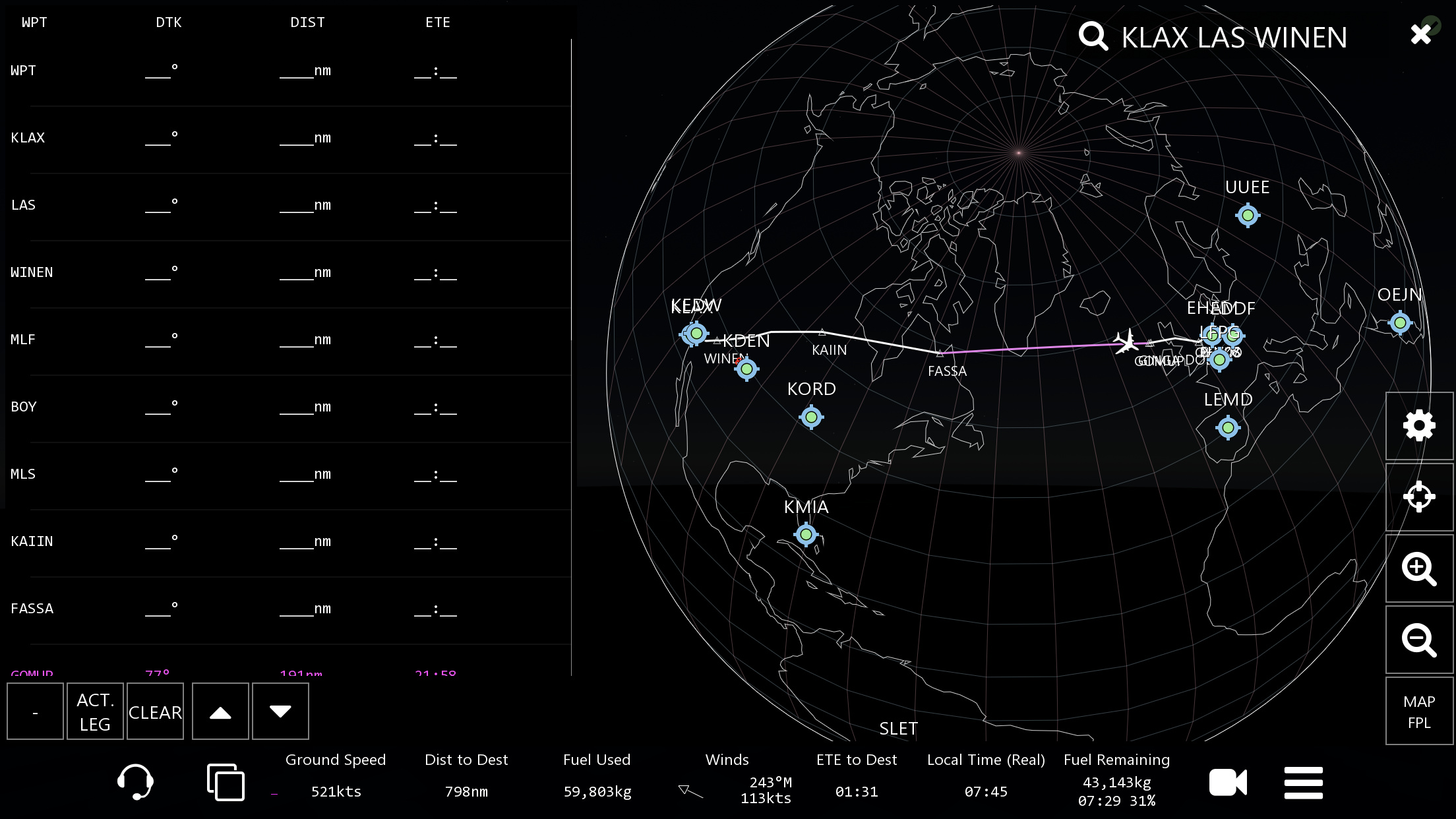Toggle the MAP FPL view
Screen dimensions: 1456x819
click(x=1419, y=711)
